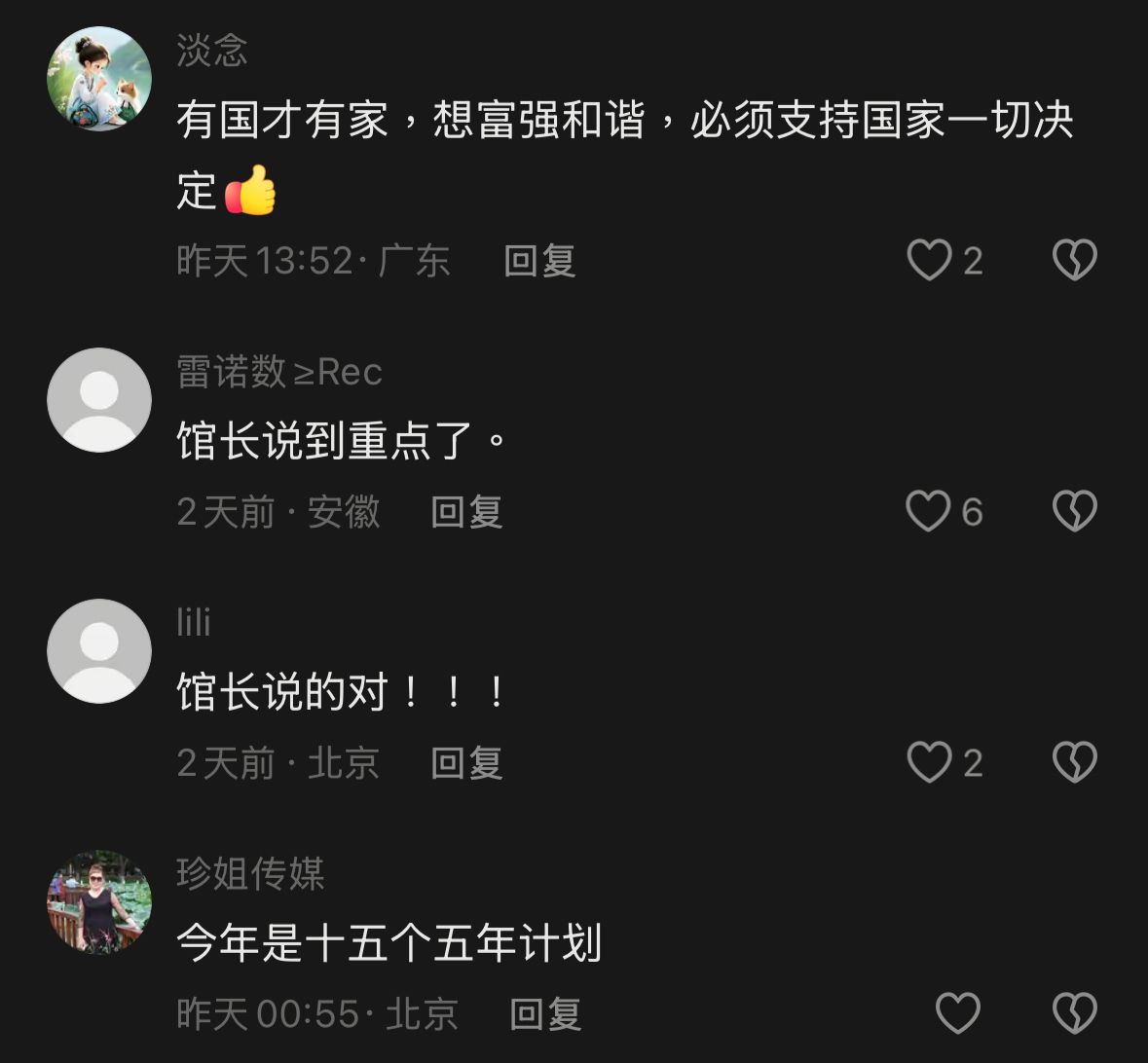Viewport: 1148px width, 1063px height.
Task: Like lili's comment with the heart icon
Action: click(929, 762)
